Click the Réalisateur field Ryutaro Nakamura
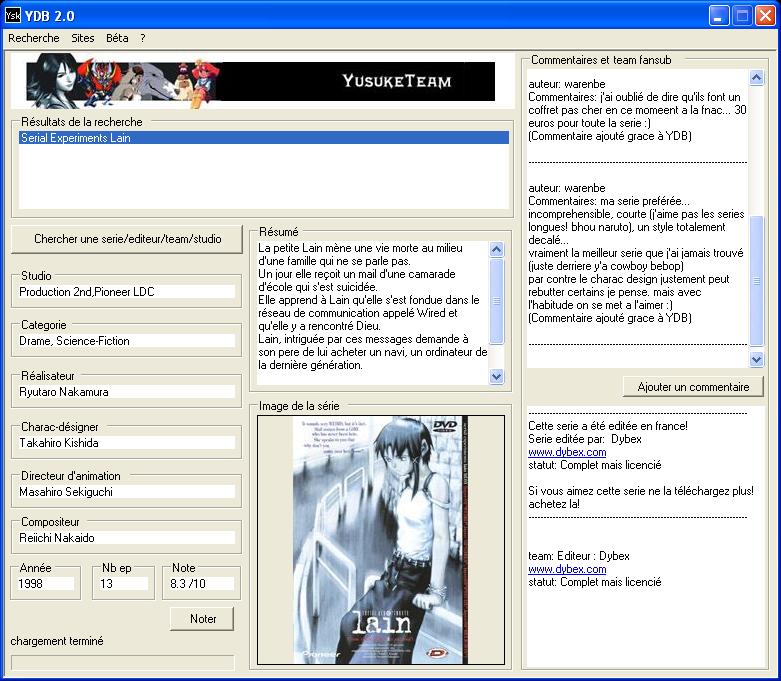Screen dimensions: 781x681 coord(127,392)
